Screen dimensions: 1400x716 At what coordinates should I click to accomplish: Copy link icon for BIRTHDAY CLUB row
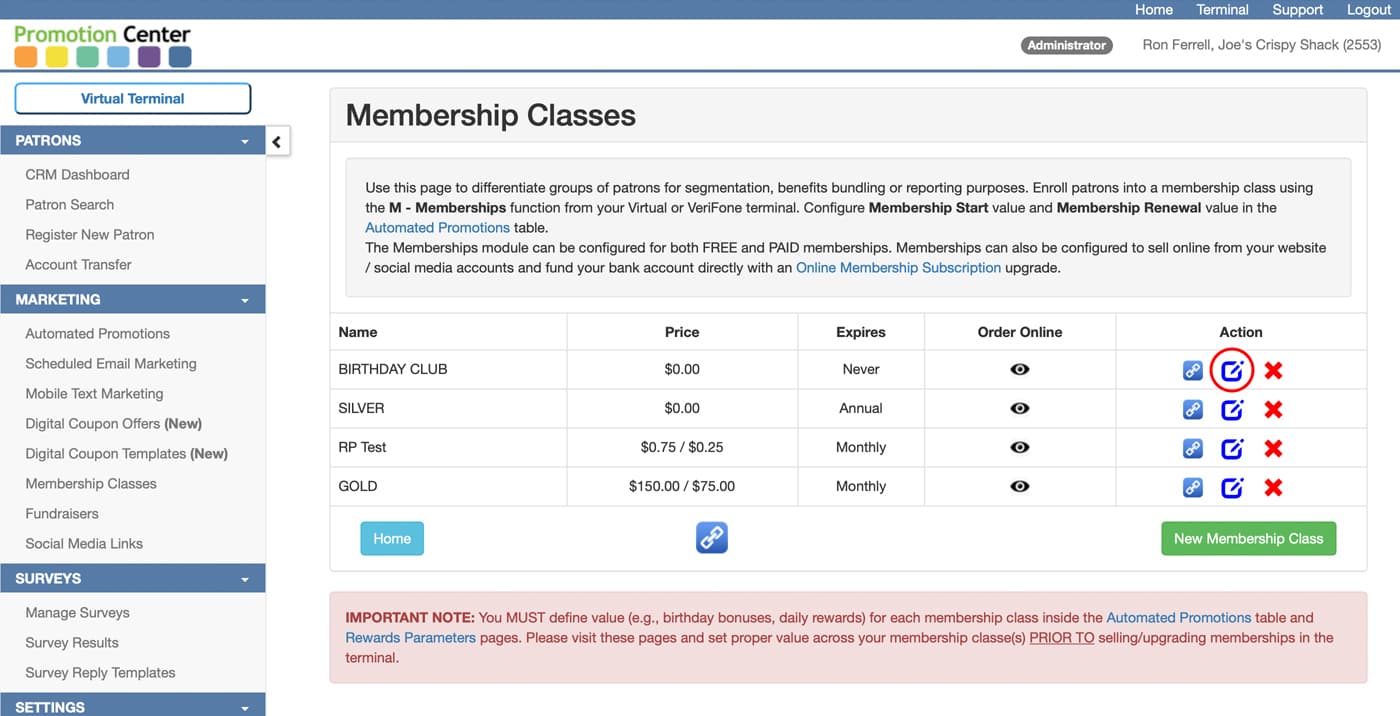(x=1192, y=371)
